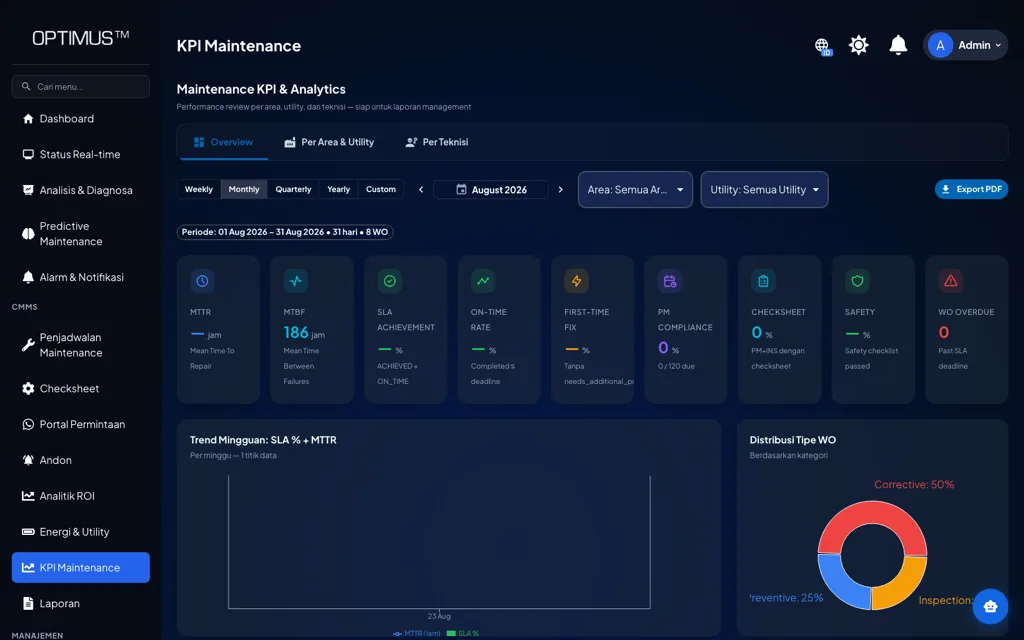Image resolution: width=1024 pixels, height=640 pixels.
Task: Switch to the Overview tab
Action: click(x=223, y=142)
